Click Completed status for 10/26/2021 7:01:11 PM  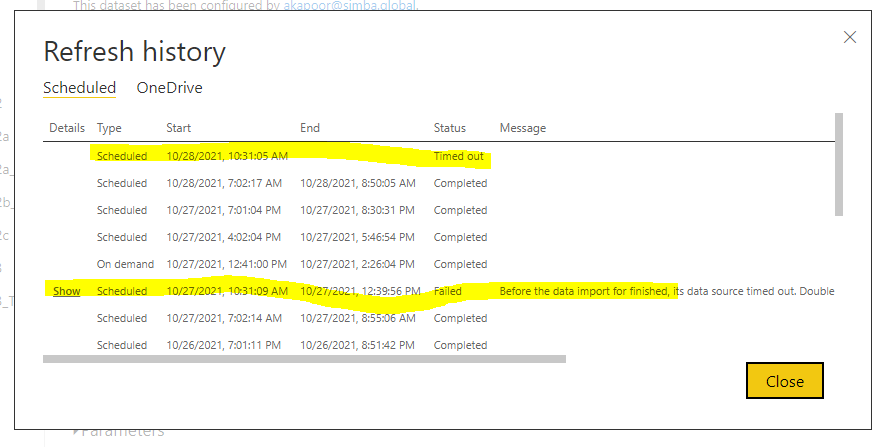[x=461, y=345]
